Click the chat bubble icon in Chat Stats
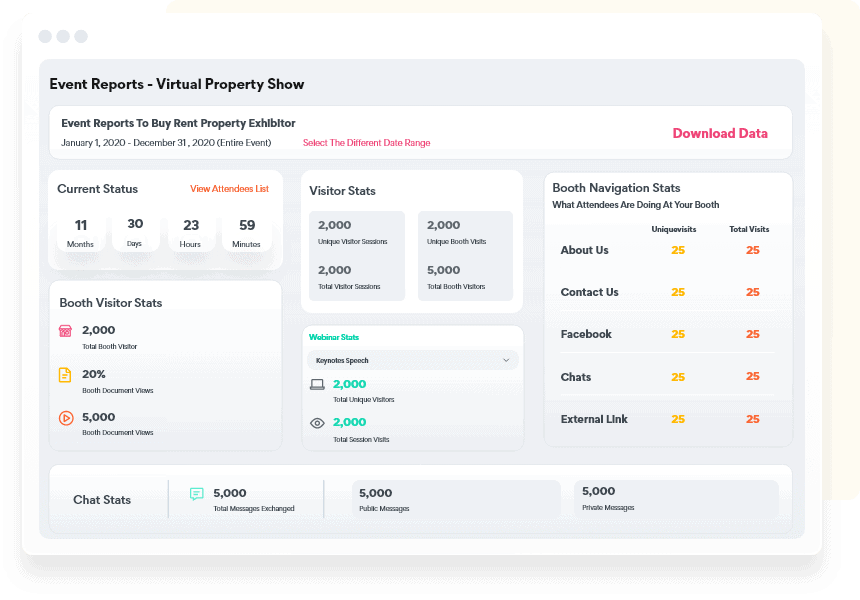 197,494
